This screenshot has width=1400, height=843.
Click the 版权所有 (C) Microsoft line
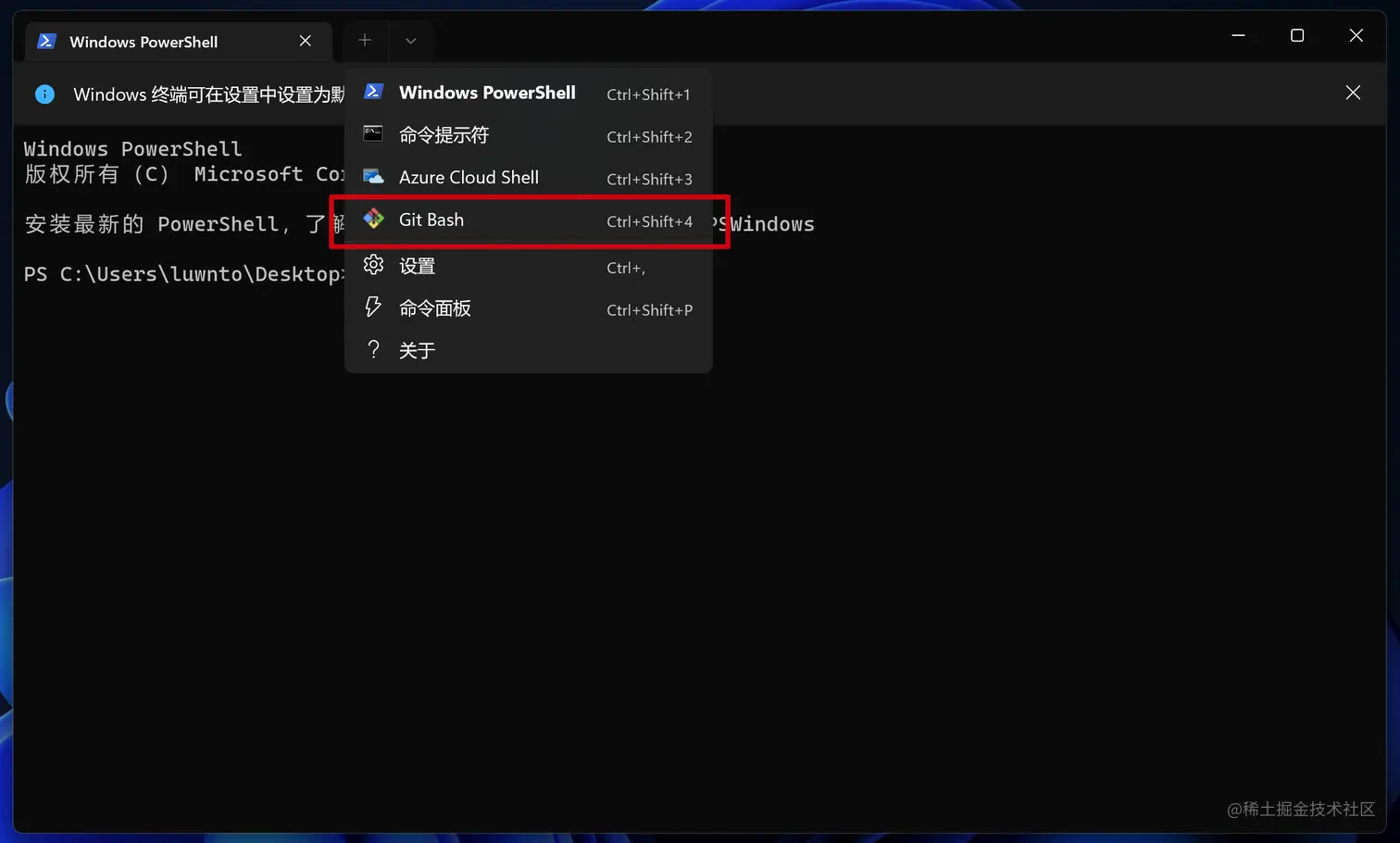pyautogui.click(x=184, y=174)
